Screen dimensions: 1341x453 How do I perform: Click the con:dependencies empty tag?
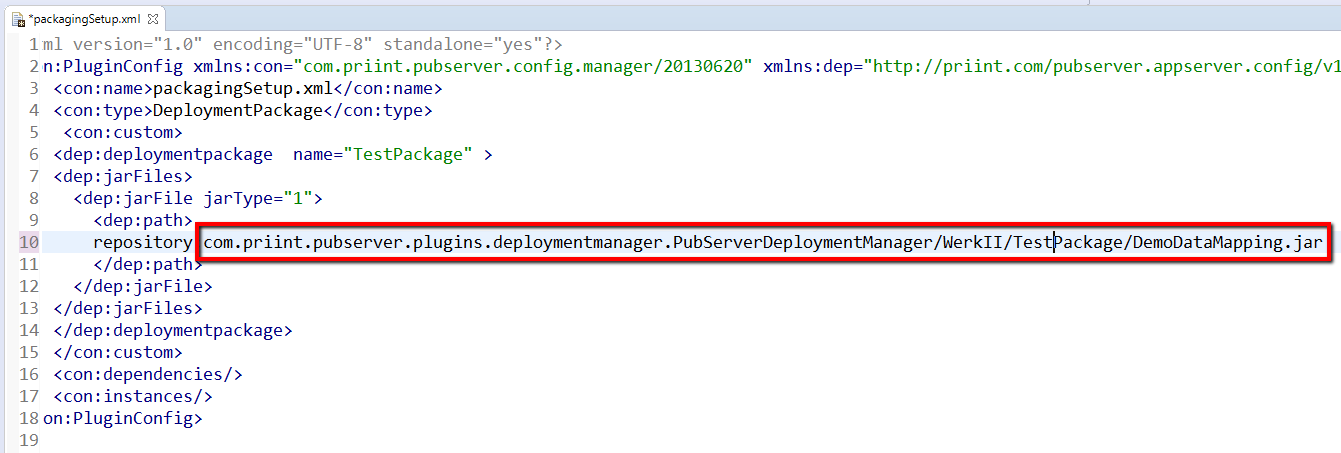pos(147,374)
